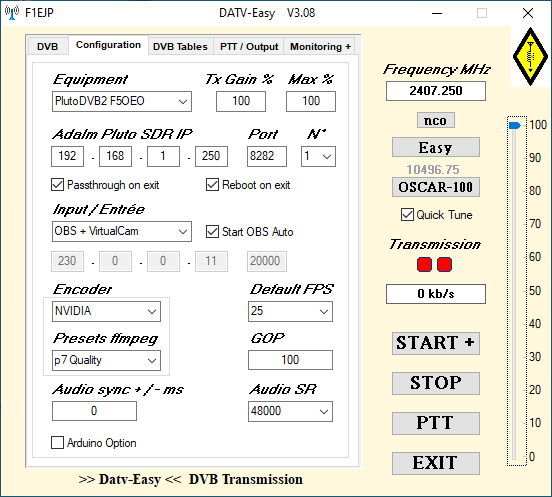This screenshot has width=552, height=497.
Task: Click the antenna app icon in title bar
Action: click(12, 13)
